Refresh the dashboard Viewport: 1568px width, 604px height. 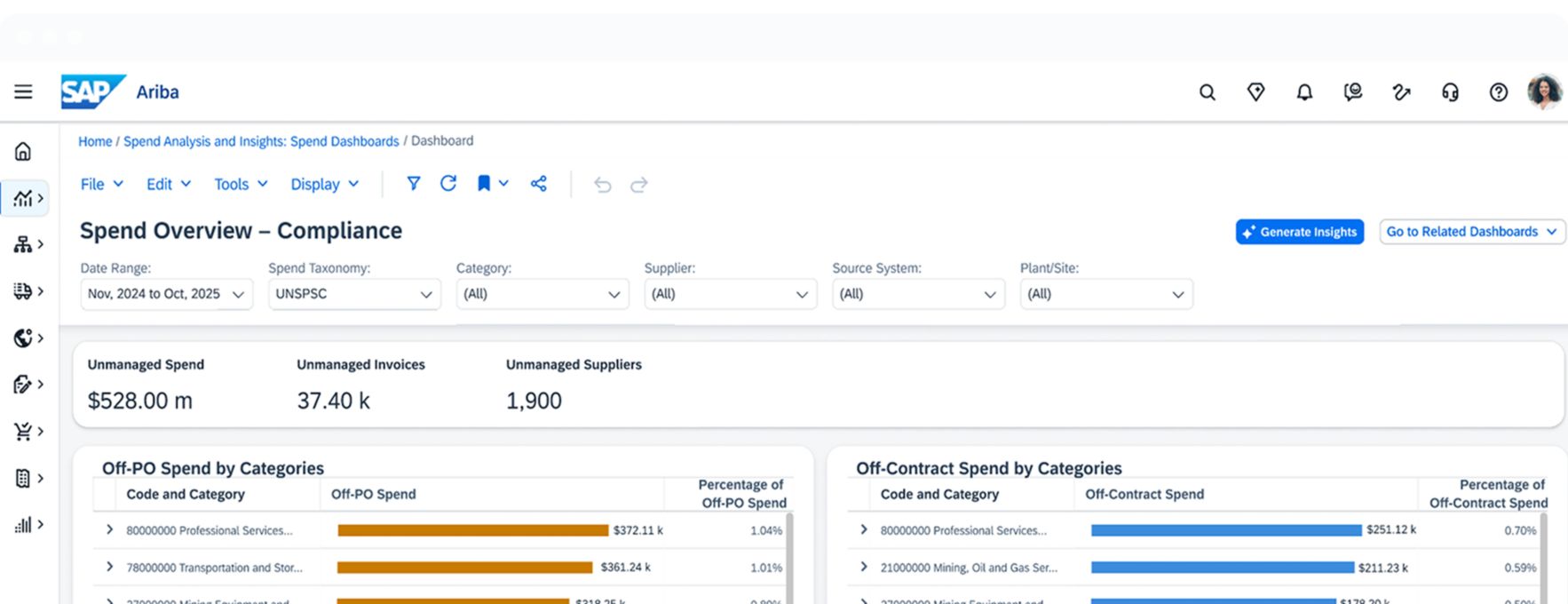[448, 183]
